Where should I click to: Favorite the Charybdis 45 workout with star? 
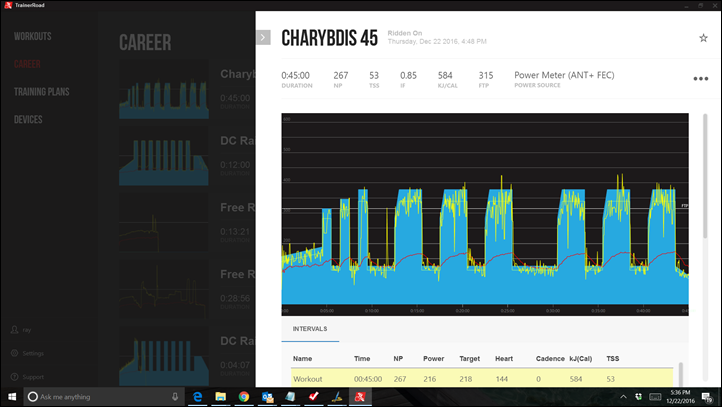point(703,38)
